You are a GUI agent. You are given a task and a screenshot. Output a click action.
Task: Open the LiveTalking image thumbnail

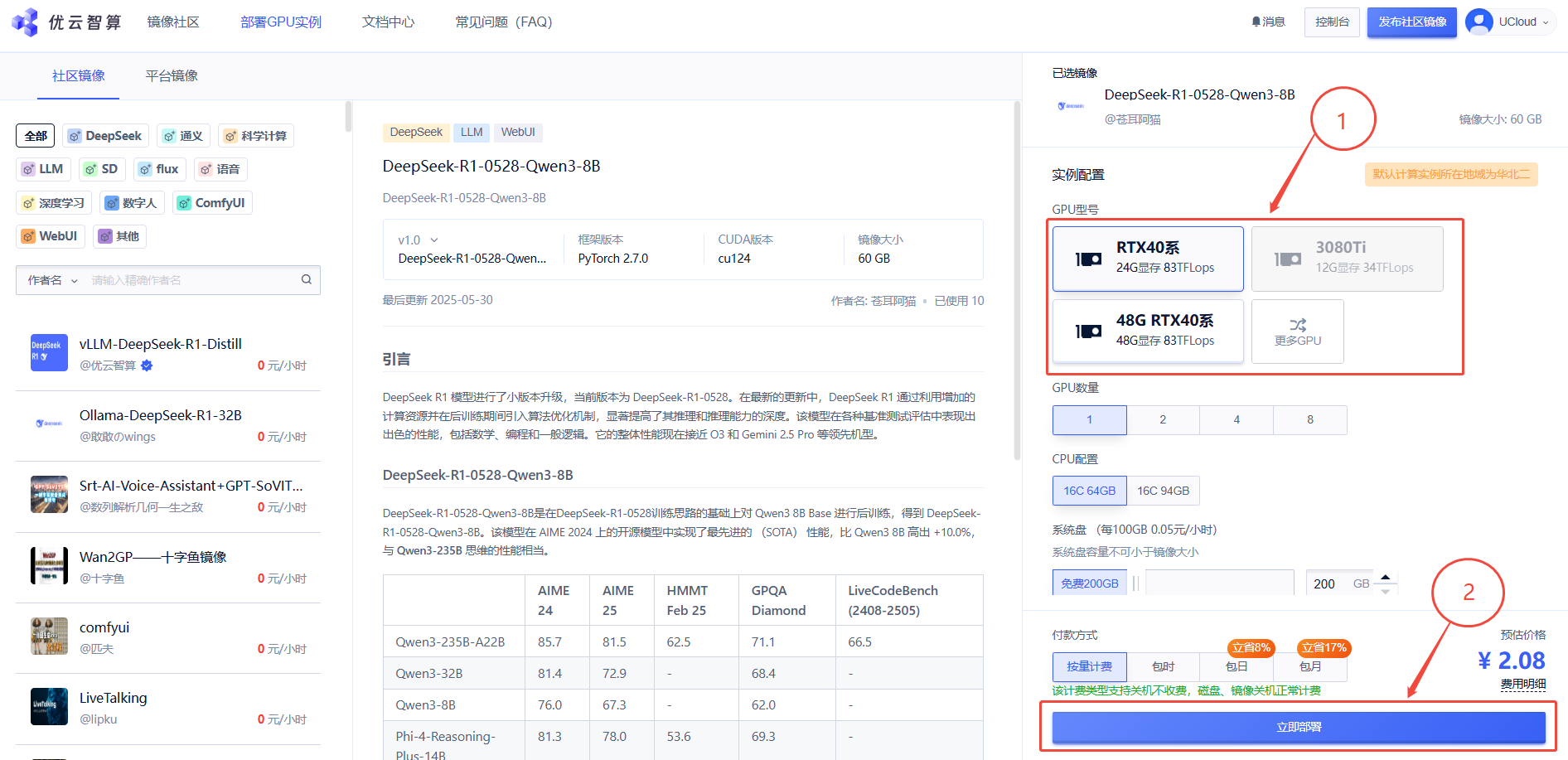pyautogui.click(x=49, y=707)
